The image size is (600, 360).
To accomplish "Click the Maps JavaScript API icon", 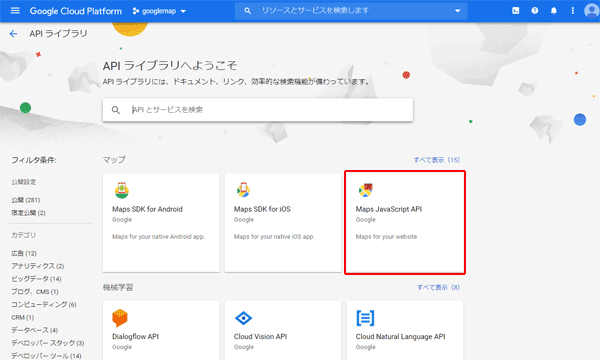I will (365, 190).
